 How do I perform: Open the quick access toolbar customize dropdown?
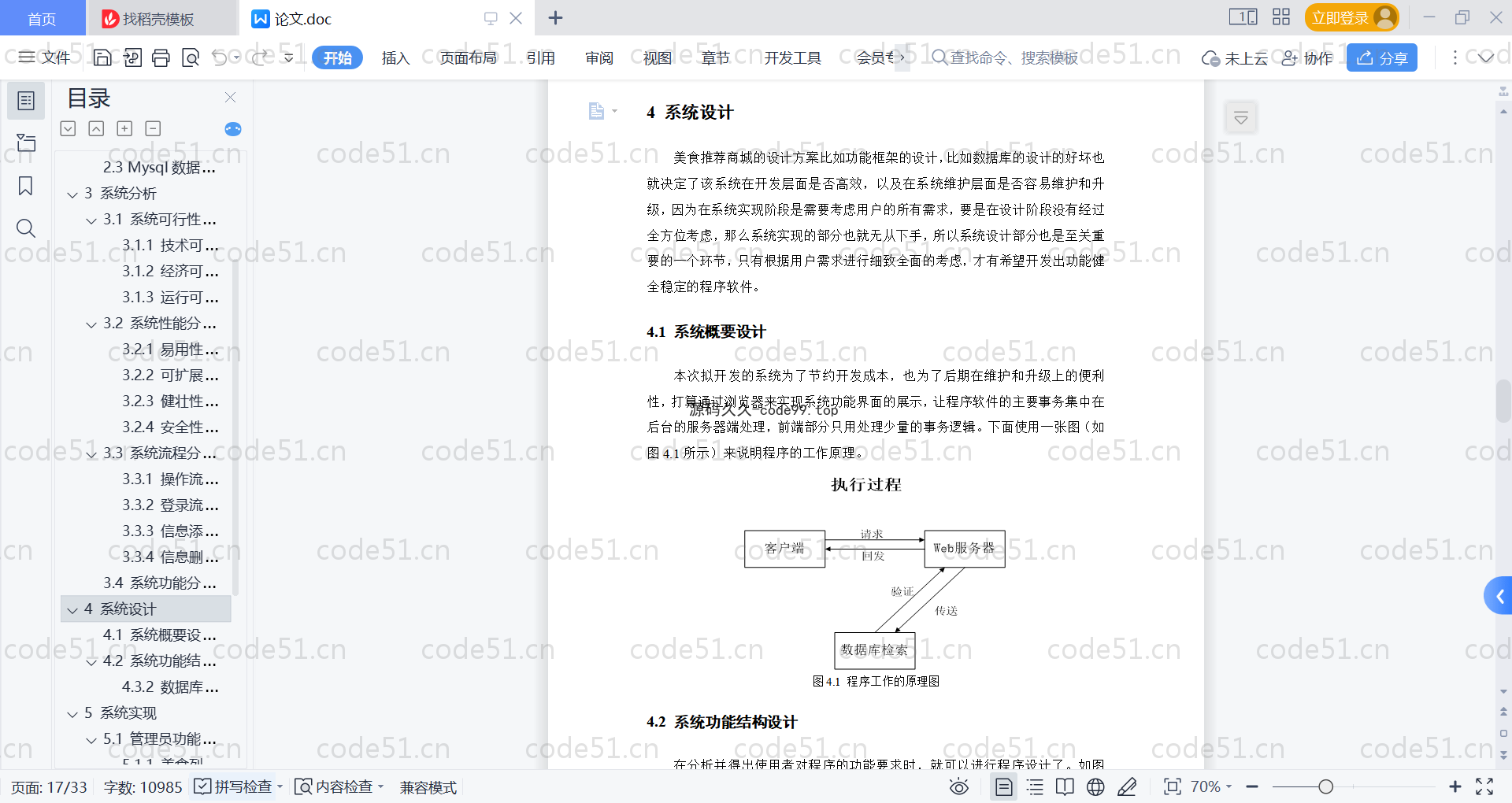(289, 57)
